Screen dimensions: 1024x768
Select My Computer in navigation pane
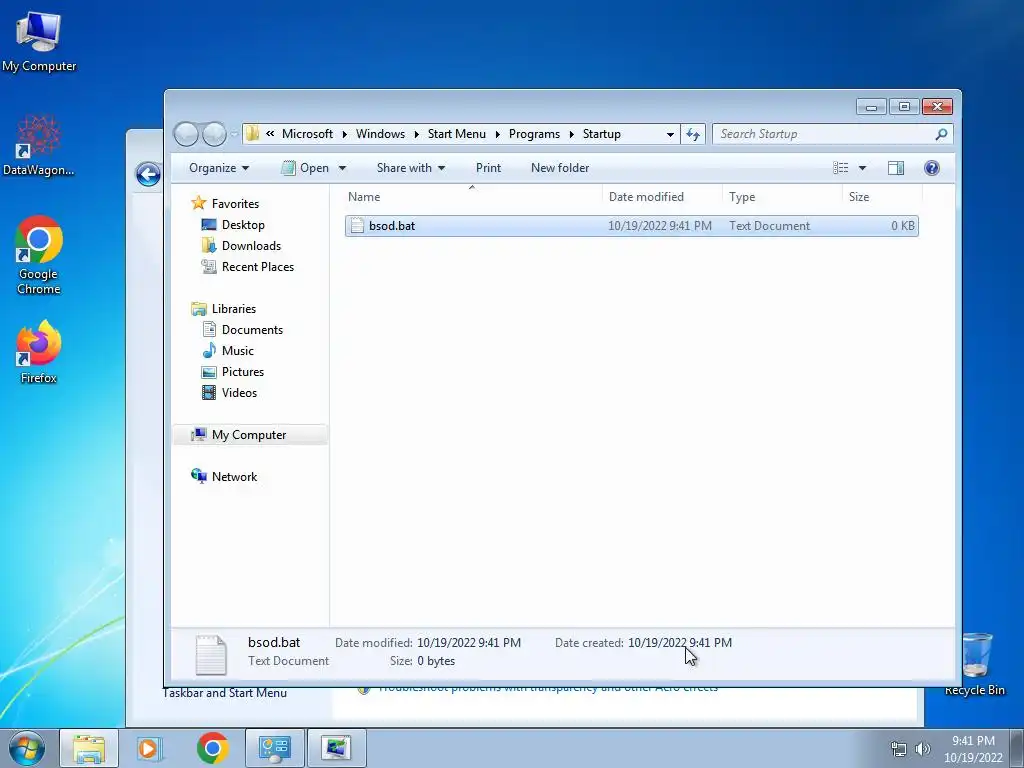(x=250, y=435)
